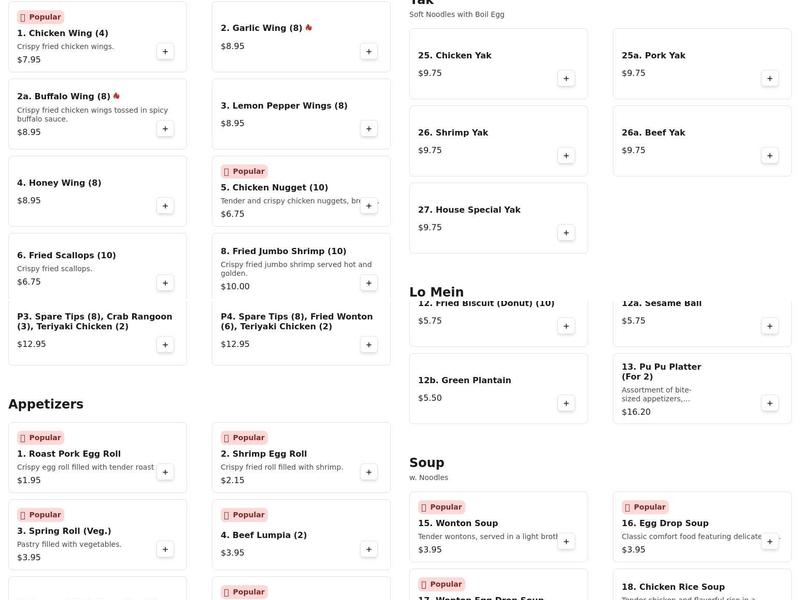800x600 pixels.
Task: Add P3. Spare Tips combo to cart
Action: click(x=165, y=345)
